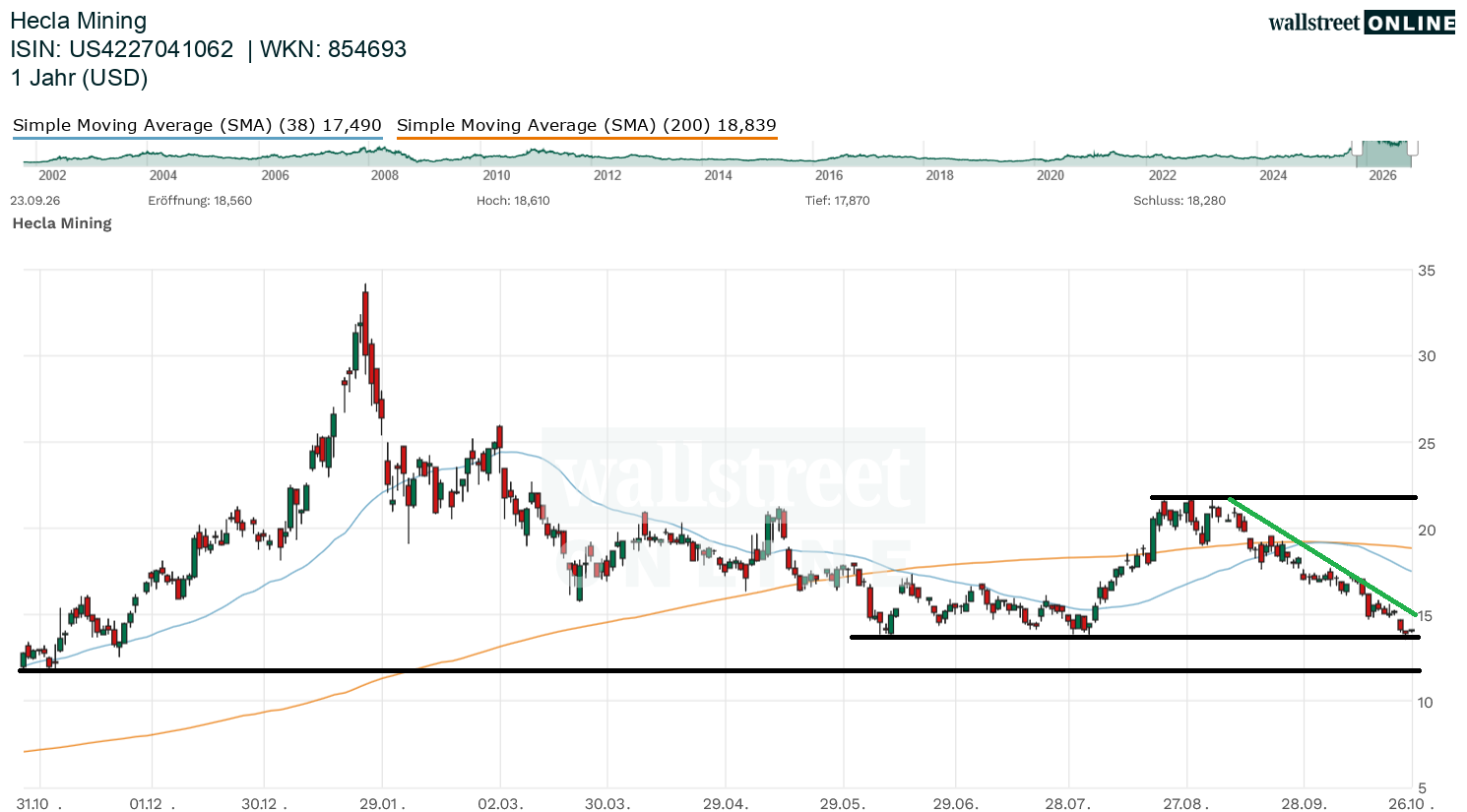
Task: Click the 10 price axis label
Action: (1426, 703)
